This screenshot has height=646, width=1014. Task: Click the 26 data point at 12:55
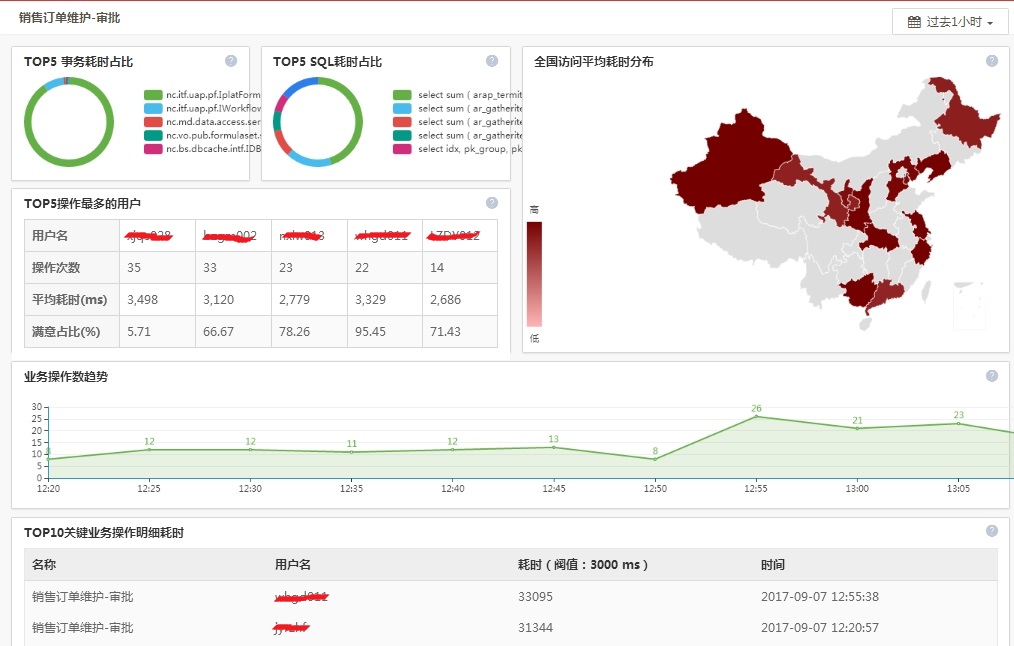coord(756,416)
